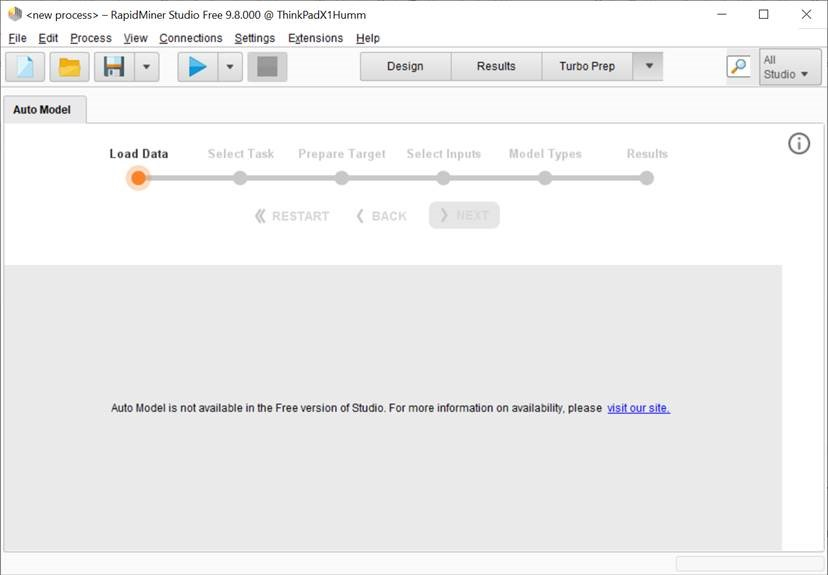
Task: Click the Select Task step dot
Action: (240, 178)
